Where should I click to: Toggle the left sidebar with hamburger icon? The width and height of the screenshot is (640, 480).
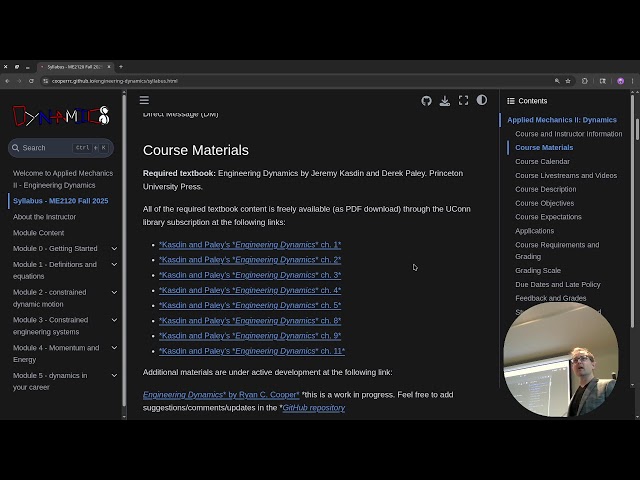[144, 100]
